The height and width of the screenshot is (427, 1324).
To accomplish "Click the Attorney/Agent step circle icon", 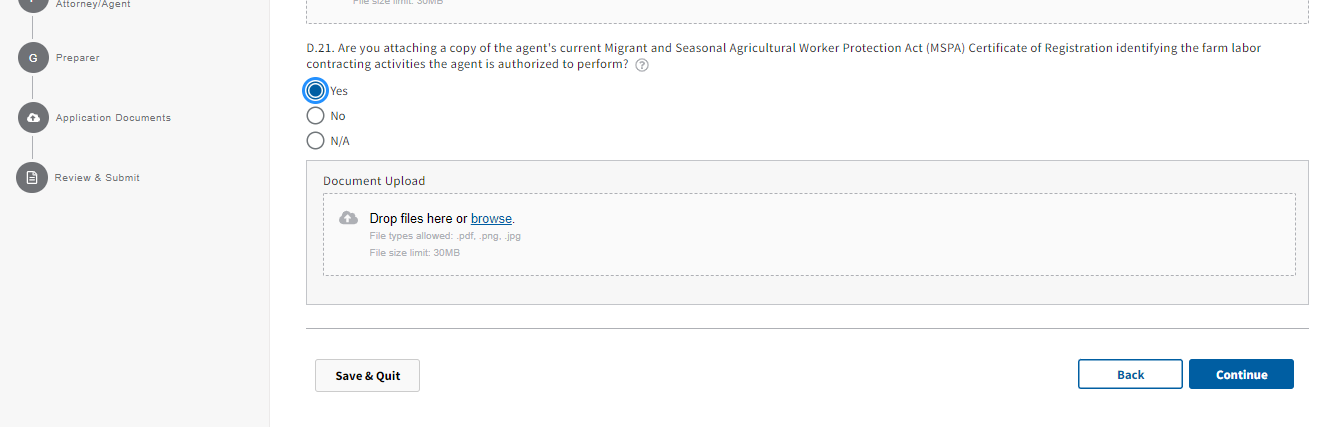I will coord(32,5).
